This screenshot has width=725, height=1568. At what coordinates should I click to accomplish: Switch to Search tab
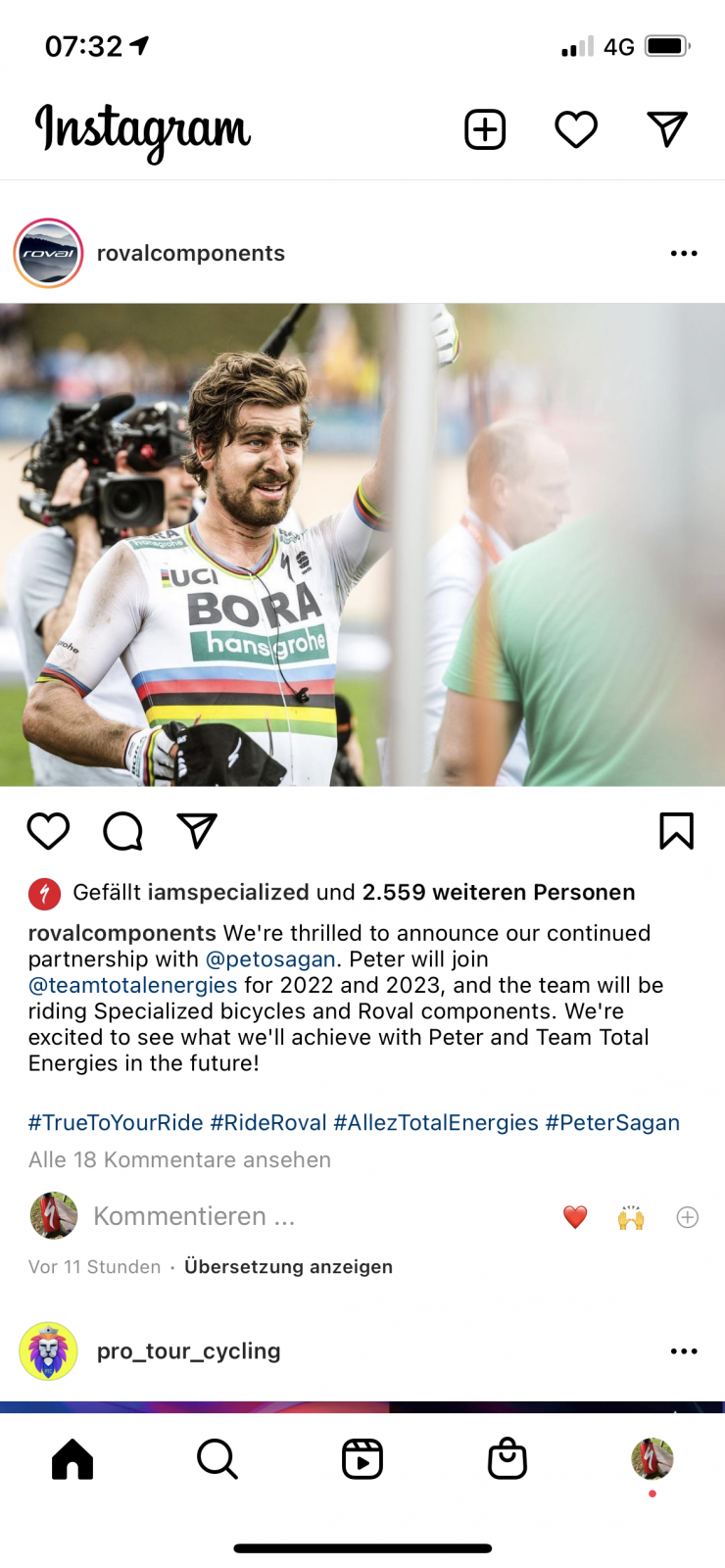click(x=217, y=1459)
